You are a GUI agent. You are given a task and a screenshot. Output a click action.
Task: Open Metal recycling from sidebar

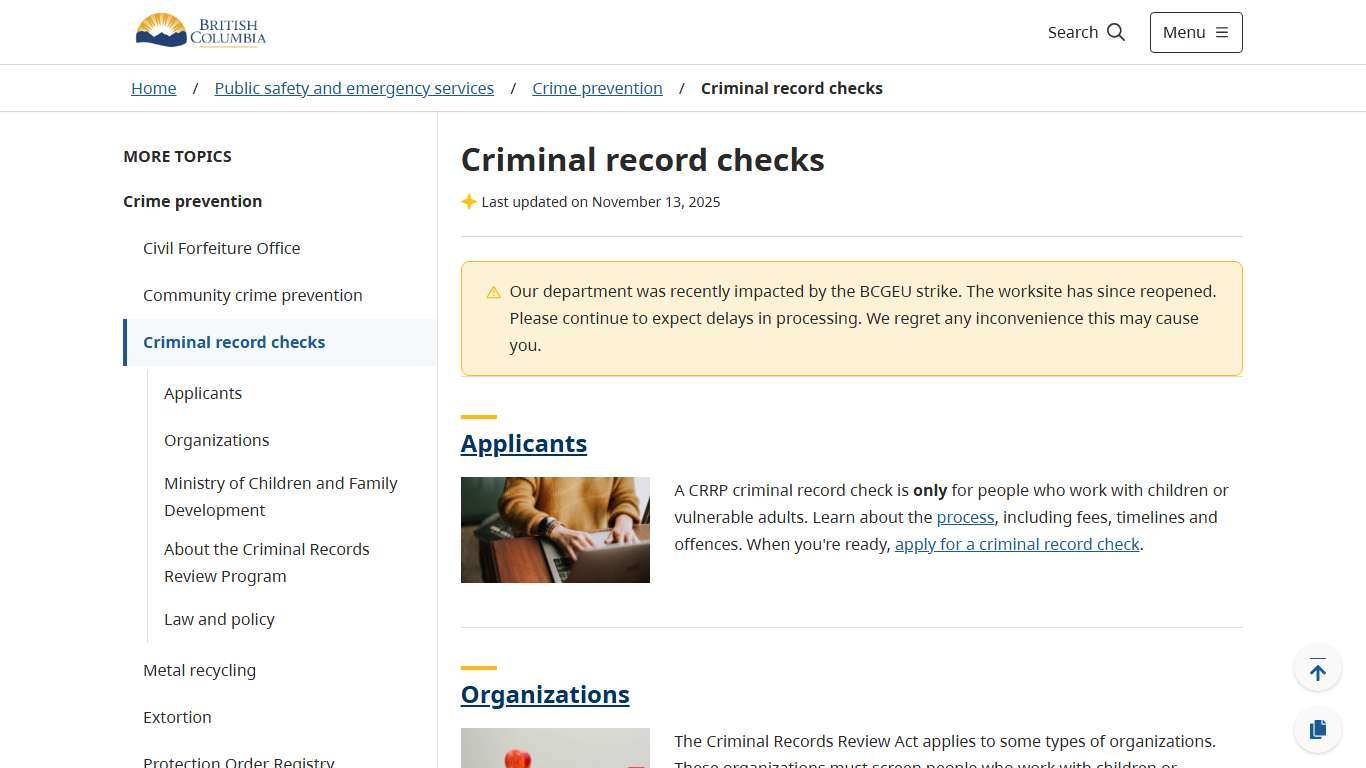pyautogui.click(x=199, y=670)
